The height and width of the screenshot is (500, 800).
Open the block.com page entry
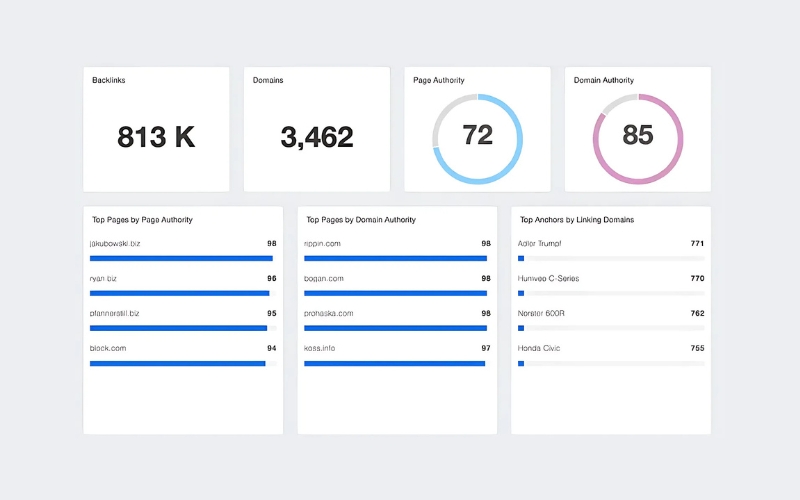click(108, 348)
